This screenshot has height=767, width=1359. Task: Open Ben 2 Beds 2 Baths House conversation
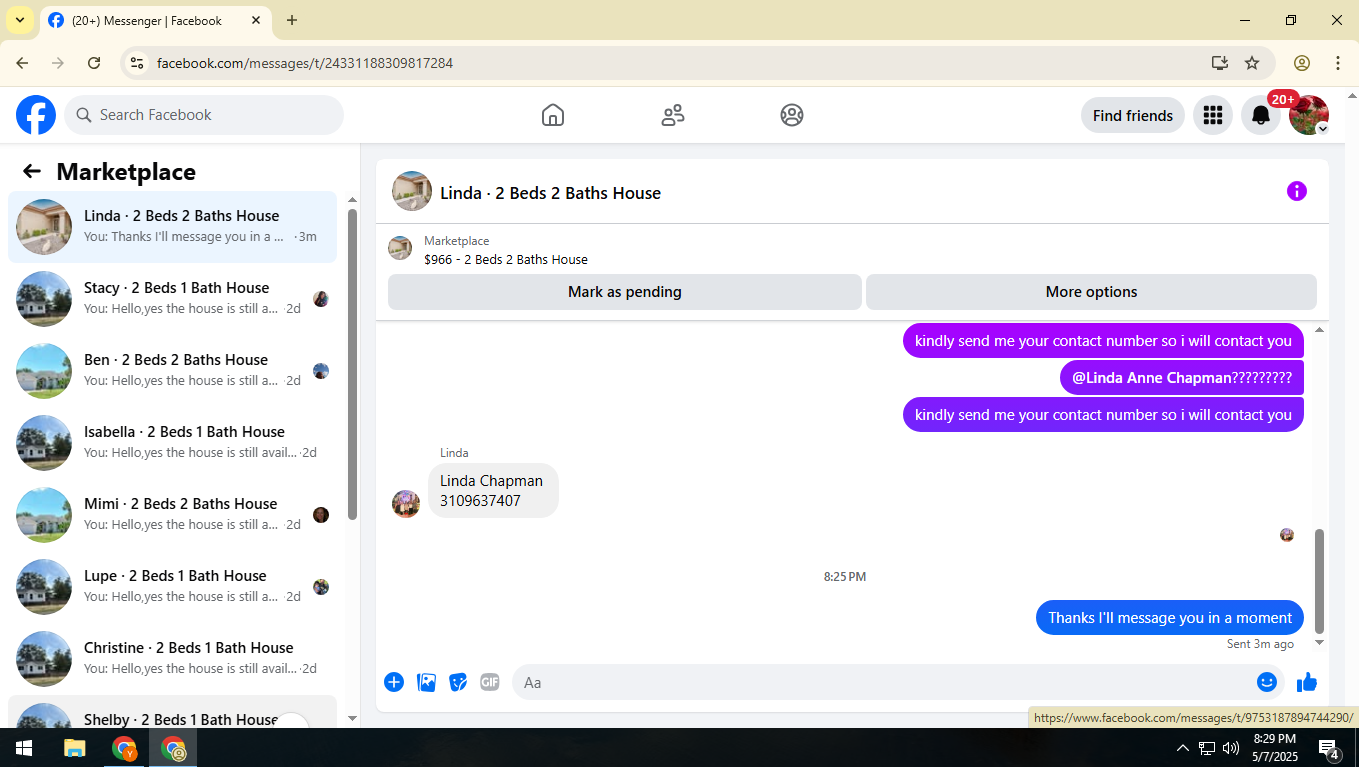[x=172, y=371]
